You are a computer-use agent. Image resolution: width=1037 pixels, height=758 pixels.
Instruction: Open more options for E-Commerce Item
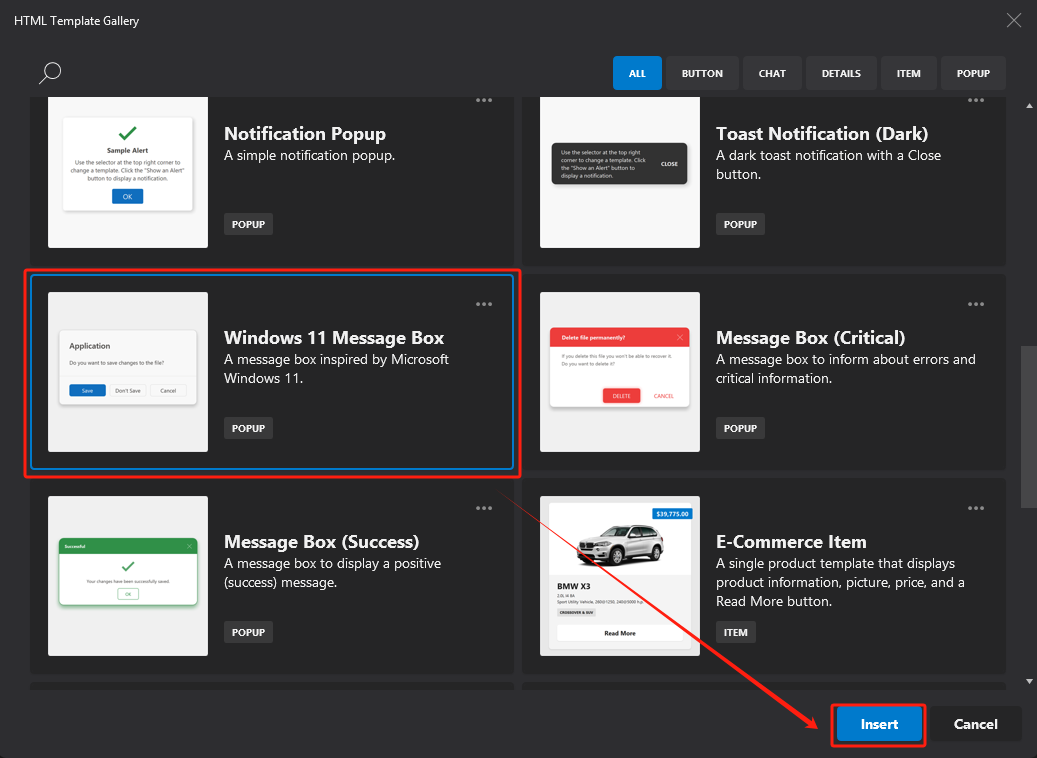coord(976,508)
